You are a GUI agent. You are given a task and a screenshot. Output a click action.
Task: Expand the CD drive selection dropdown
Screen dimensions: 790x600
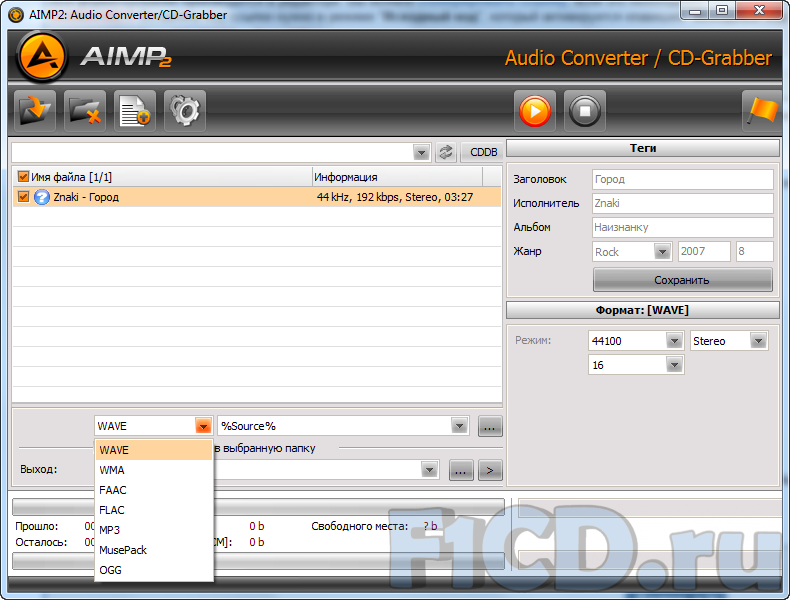421,152
